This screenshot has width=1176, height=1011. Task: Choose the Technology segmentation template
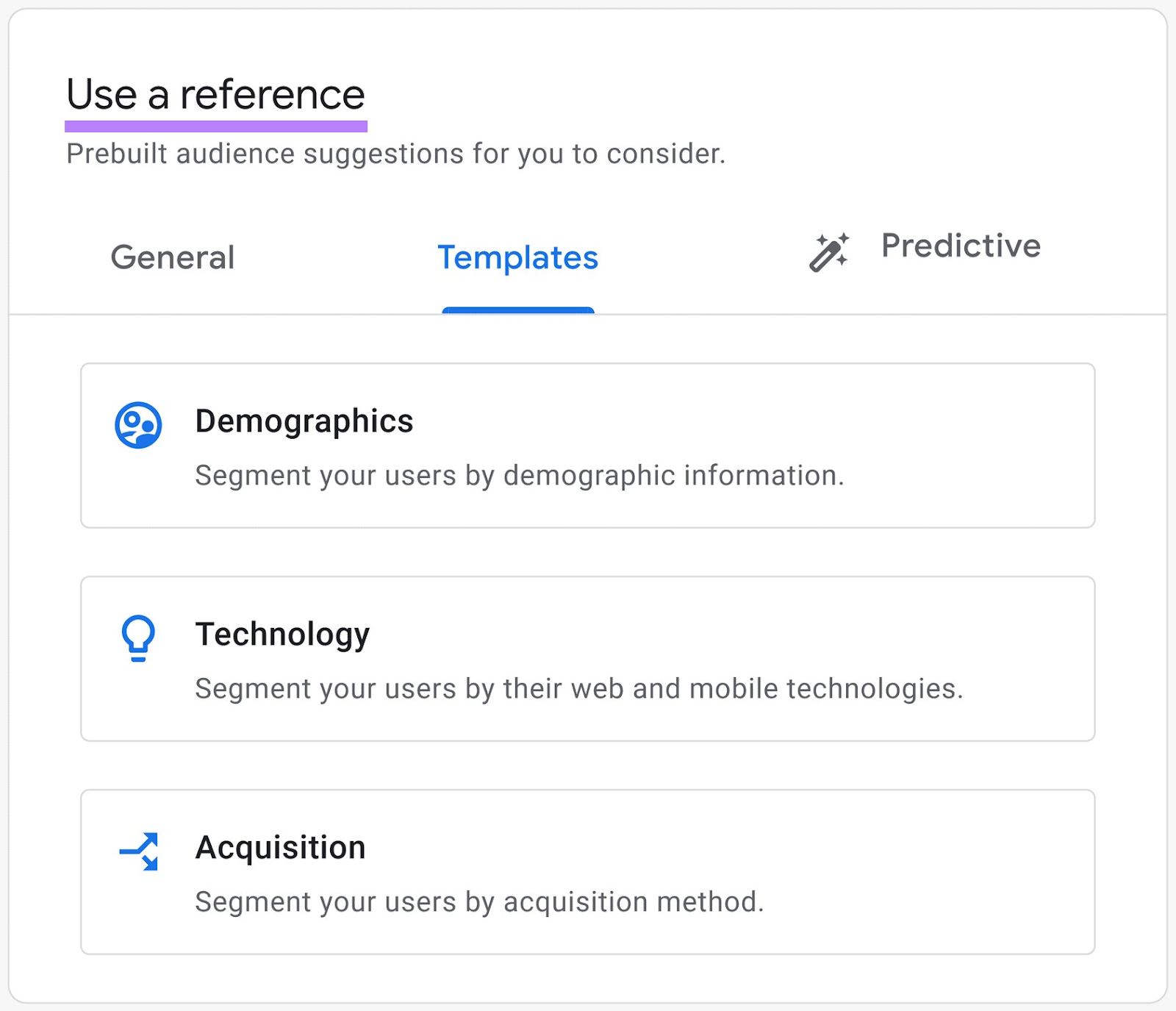click(588, 658)
